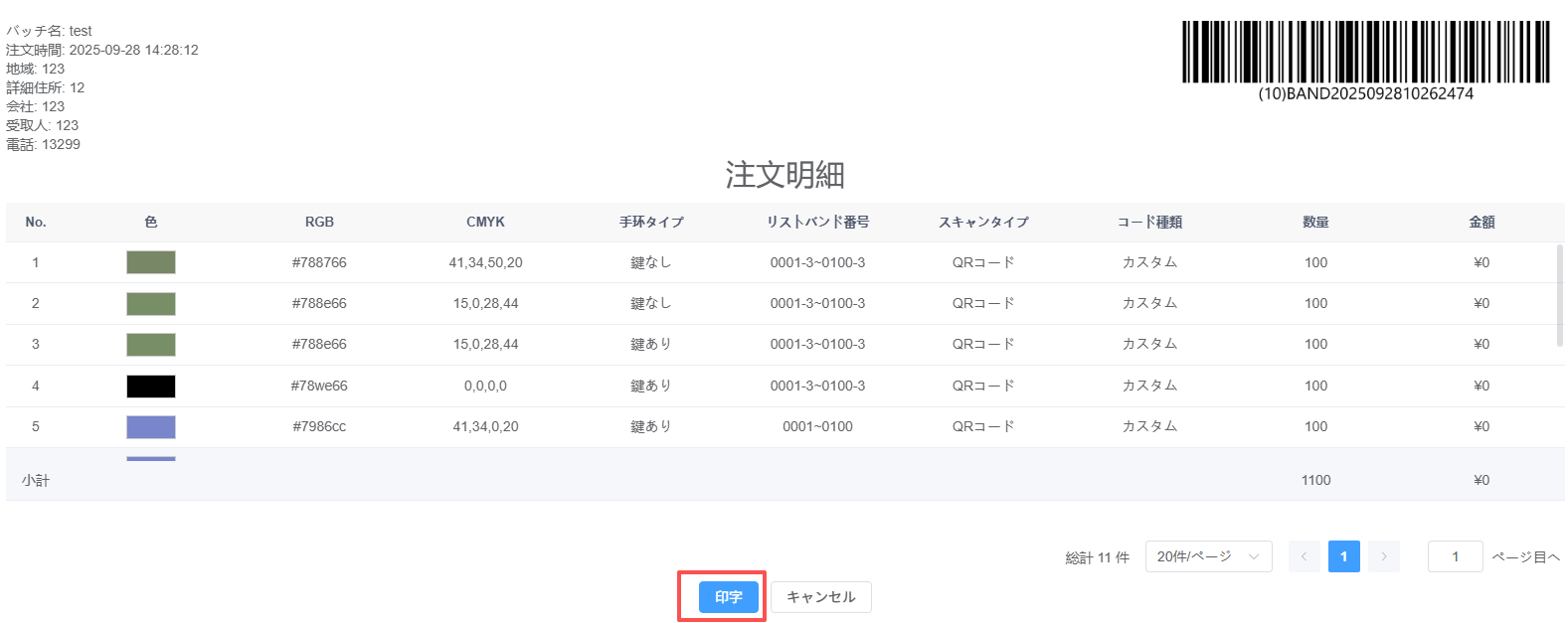Go to next page using right arrow

tap(1383, 556)
